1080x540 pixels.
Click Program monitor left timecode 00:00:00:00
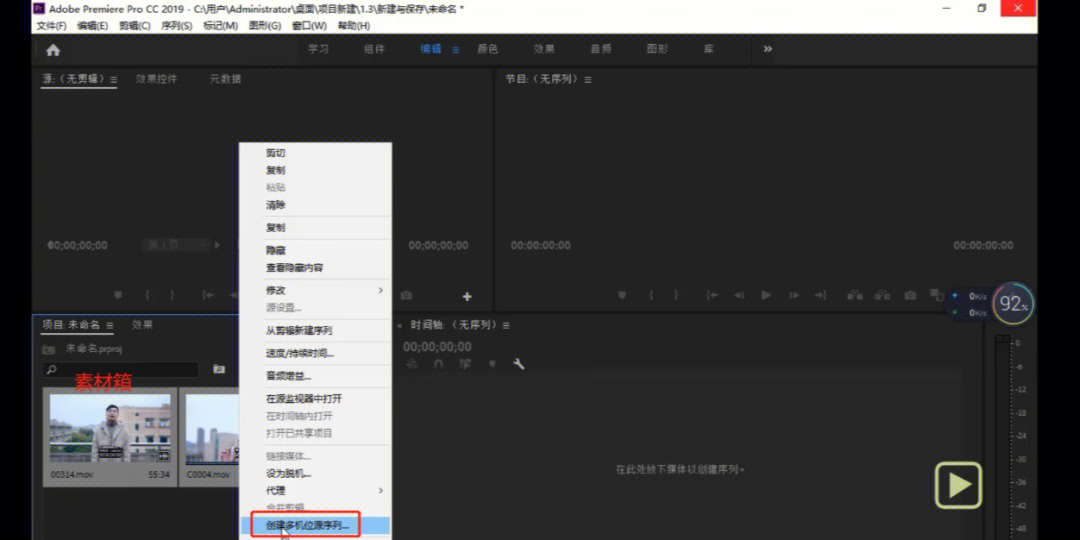(541, 245)
